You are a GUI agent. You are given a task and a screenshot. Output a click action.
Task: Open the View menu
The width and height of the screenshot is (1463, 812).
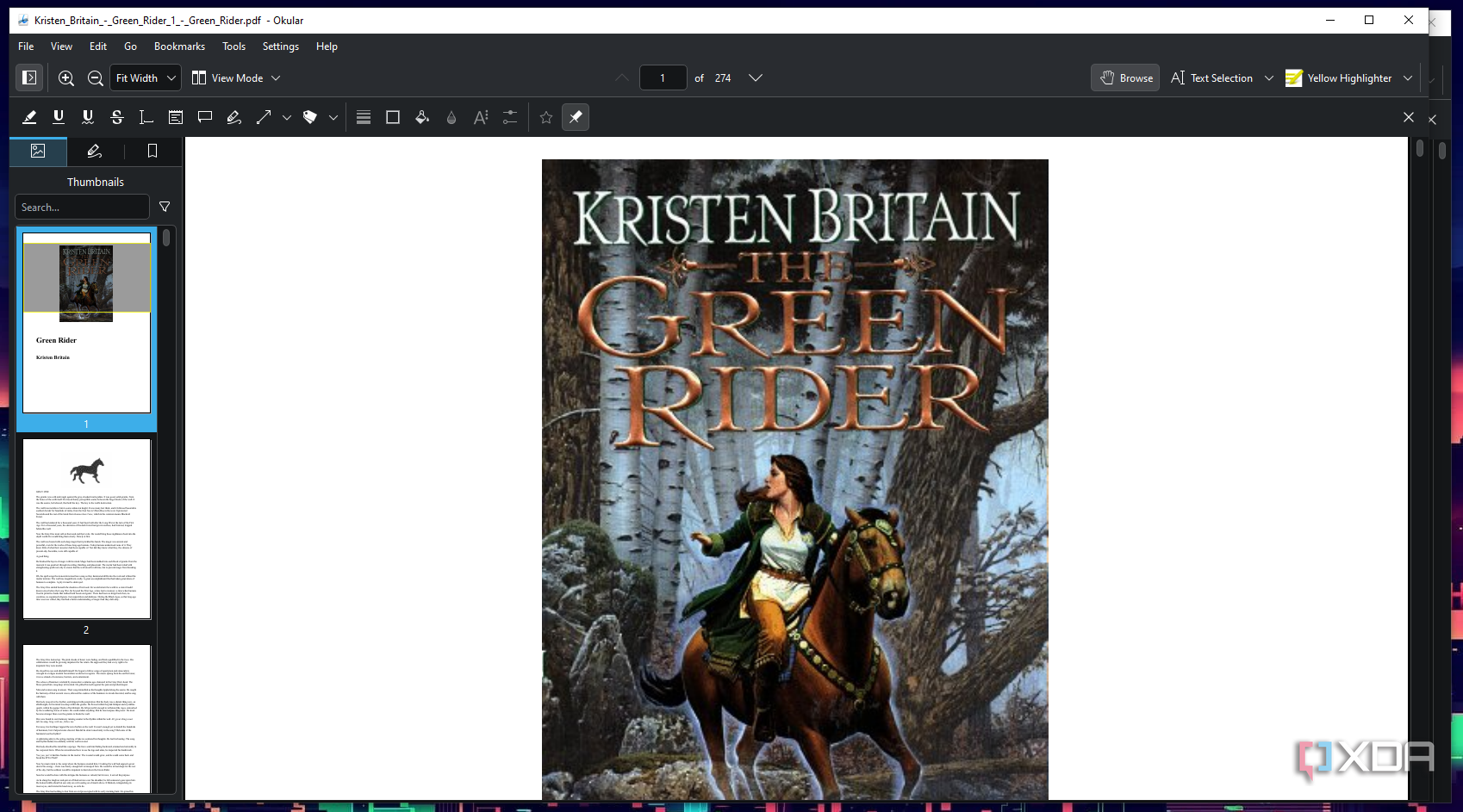pyautogui.click(x=61, y=46)
